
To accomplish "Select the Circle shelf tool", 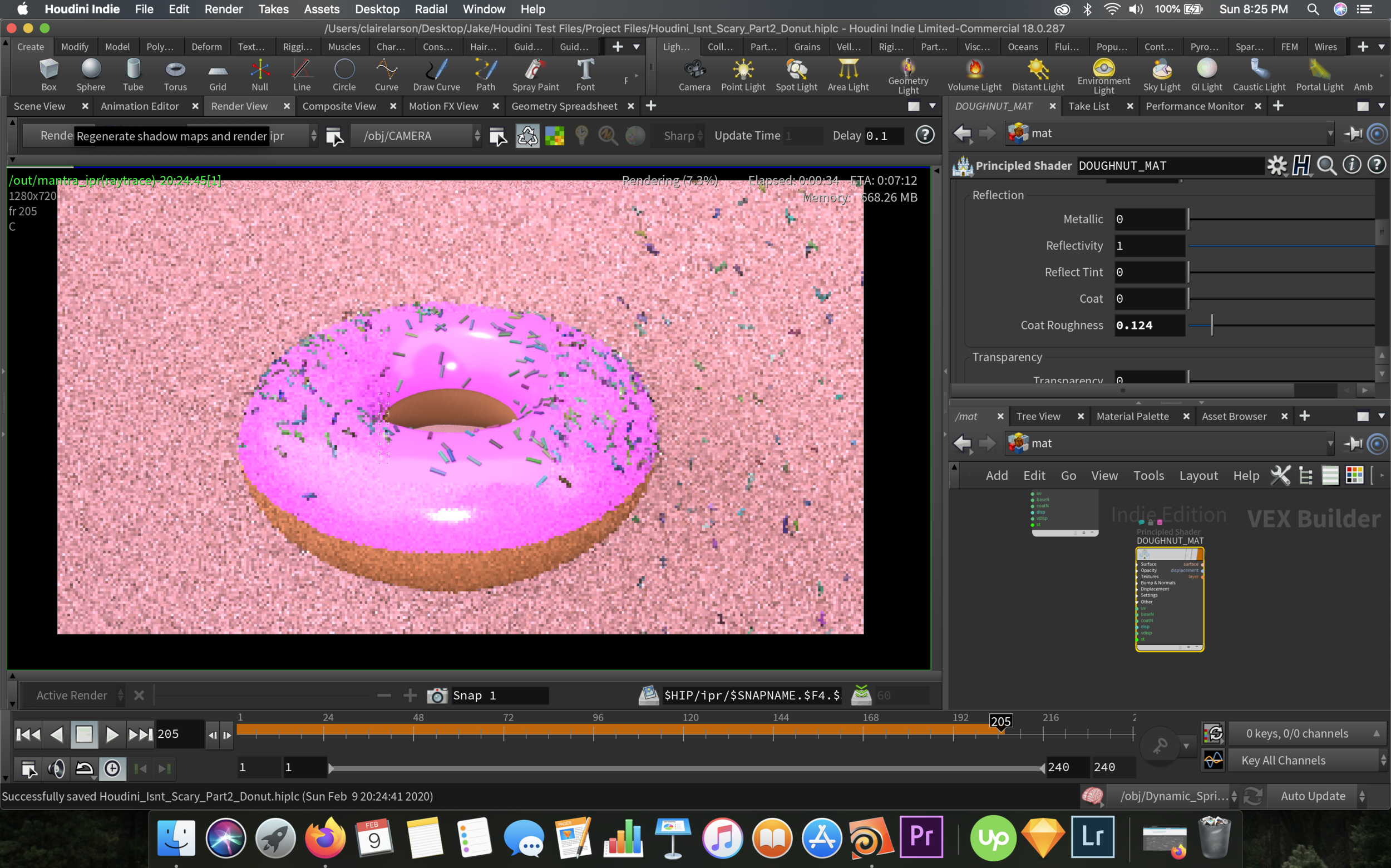I will coord(344,75).
